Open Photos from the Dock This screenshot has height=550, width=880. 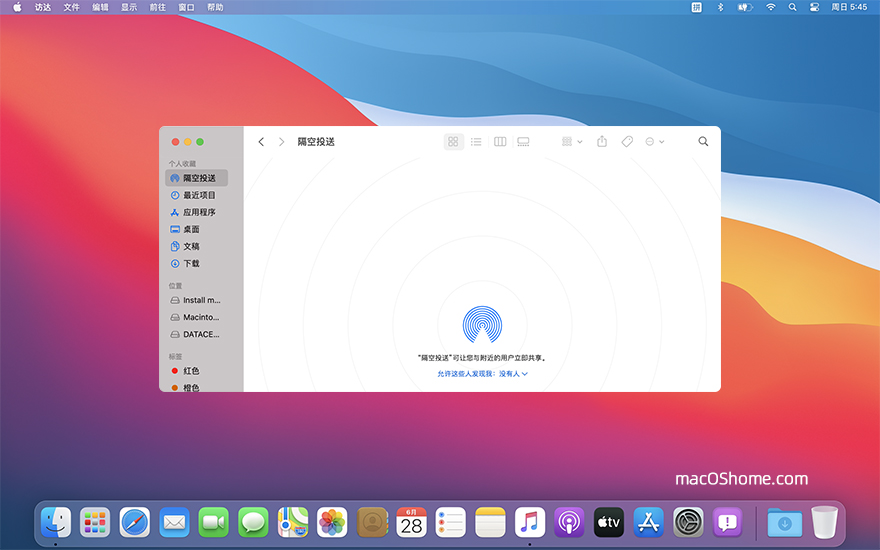coord(332,522)
